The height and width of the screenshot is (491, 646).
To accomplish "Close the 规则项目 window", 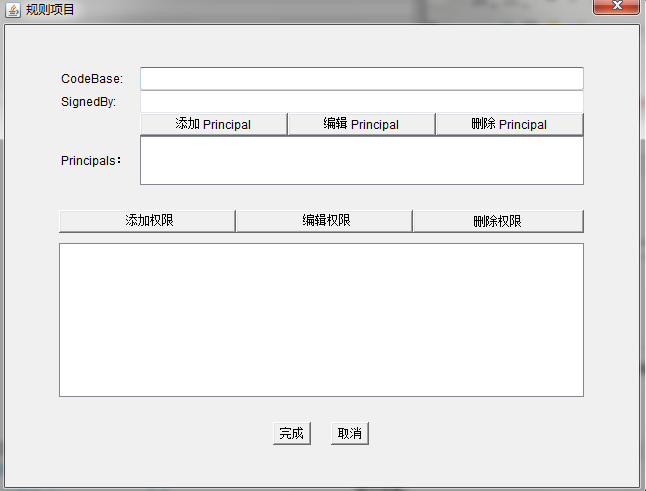I will pos(616,6).
